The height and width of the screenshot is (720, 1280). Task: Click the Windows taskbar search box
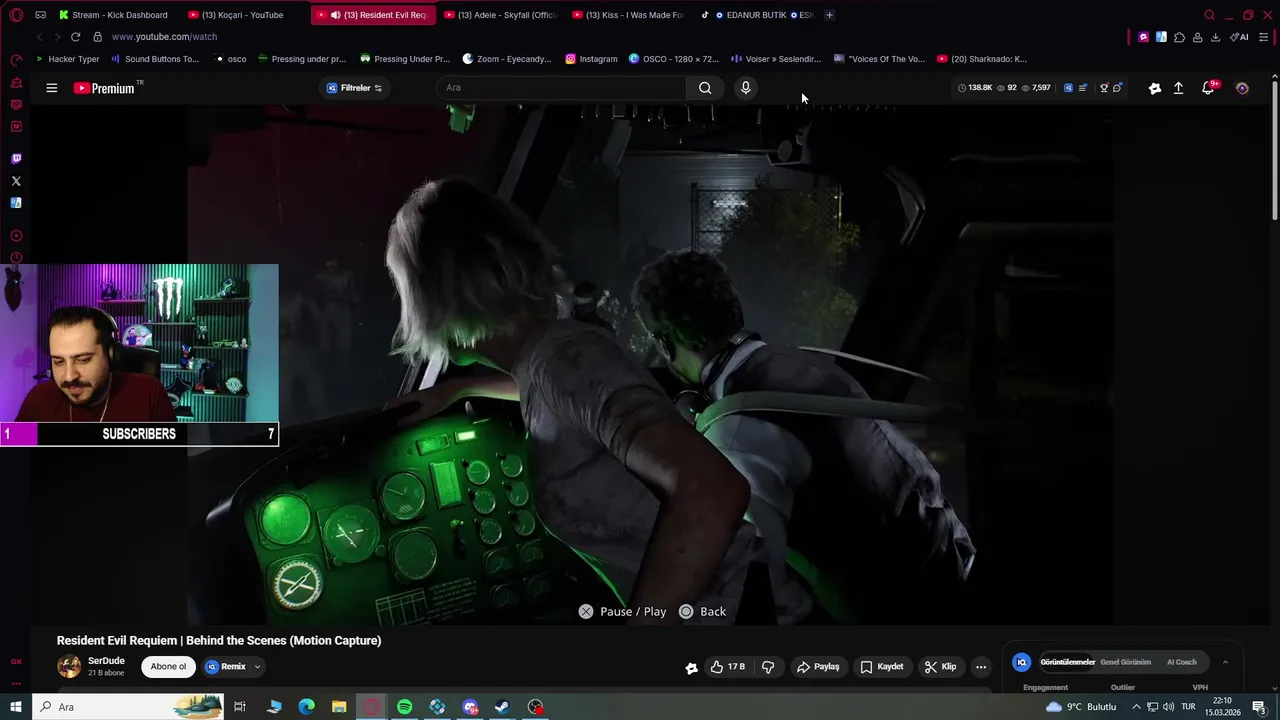point(130,707)
